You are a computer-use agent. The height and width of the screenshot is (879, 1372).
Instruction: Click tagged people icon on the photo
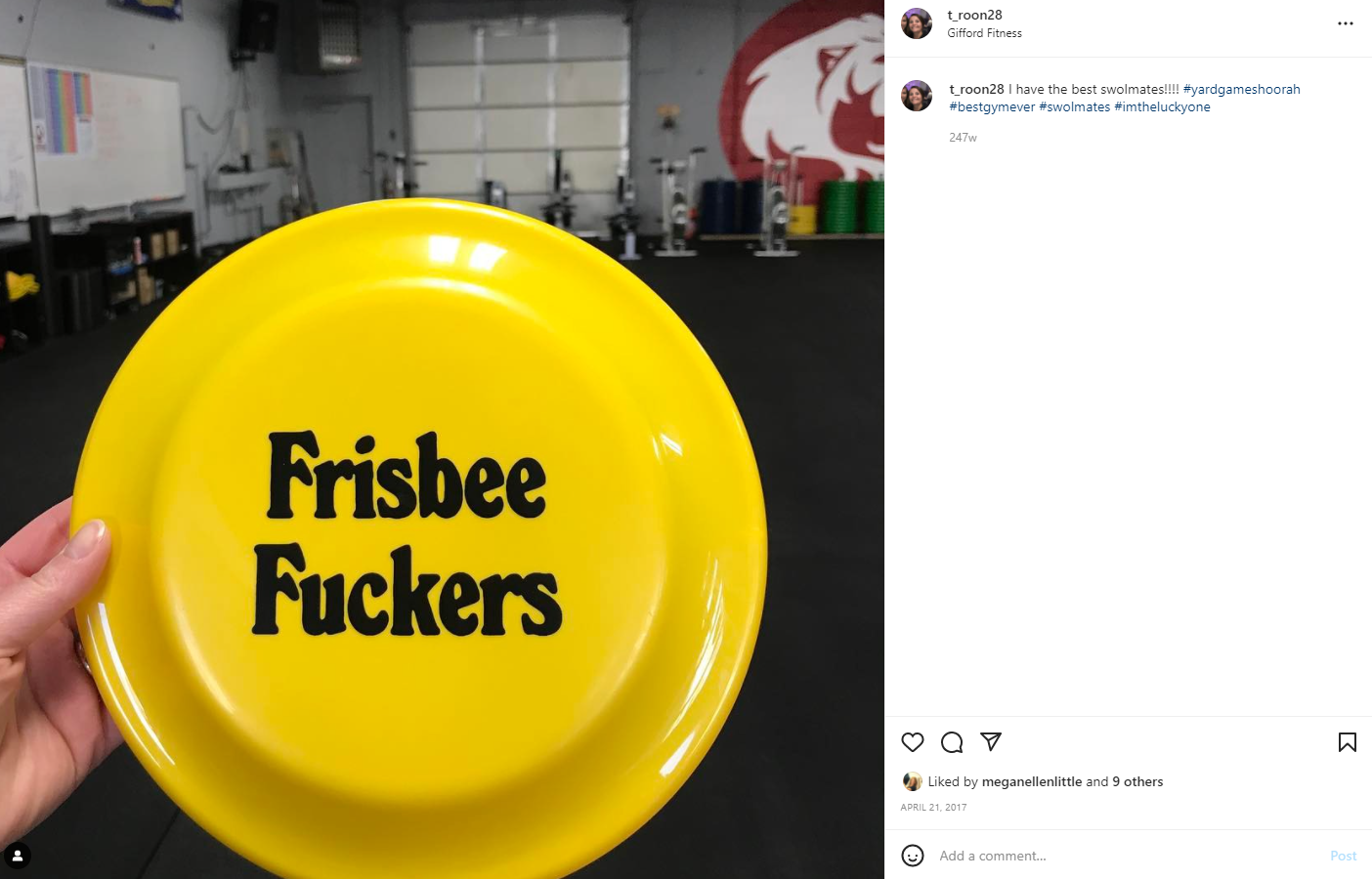pyautogui.click(x=18, y=856)
